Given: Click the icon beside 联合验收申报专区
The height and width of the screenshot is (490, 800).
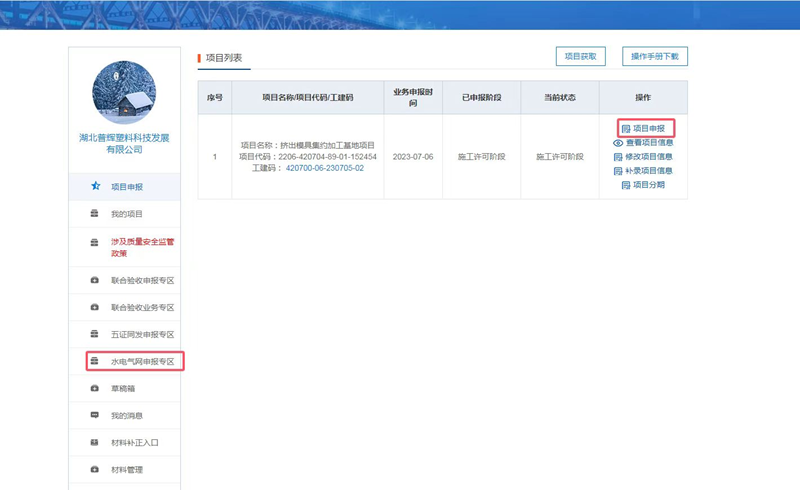Looking at the screenshot, I should (95, 281).
